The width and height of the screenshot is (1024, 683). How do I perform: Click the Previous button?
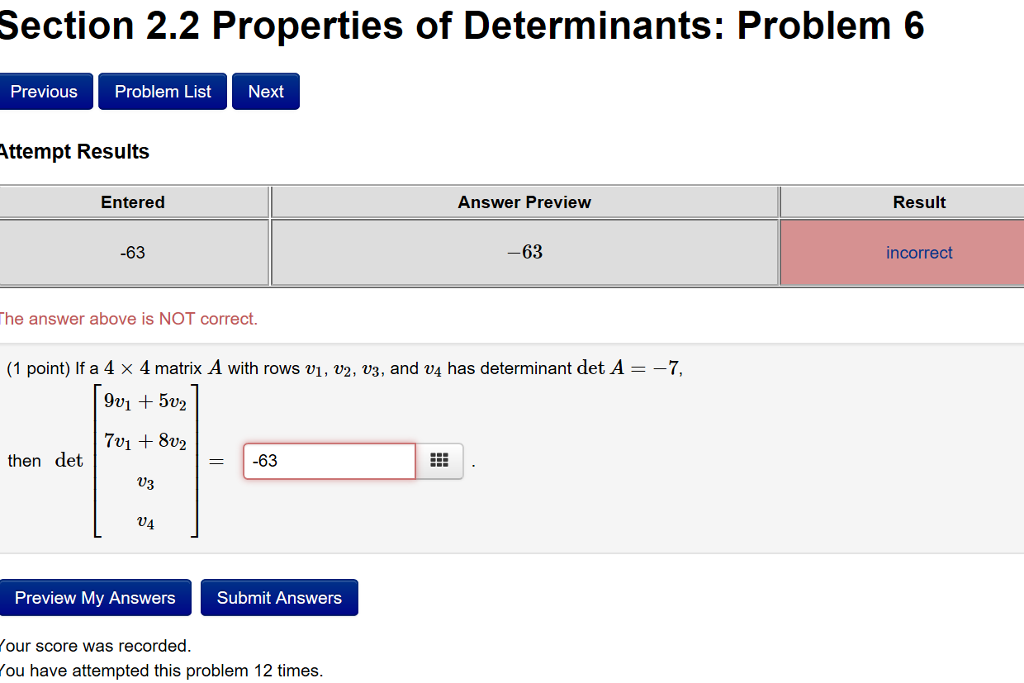[x=46, y=91]
